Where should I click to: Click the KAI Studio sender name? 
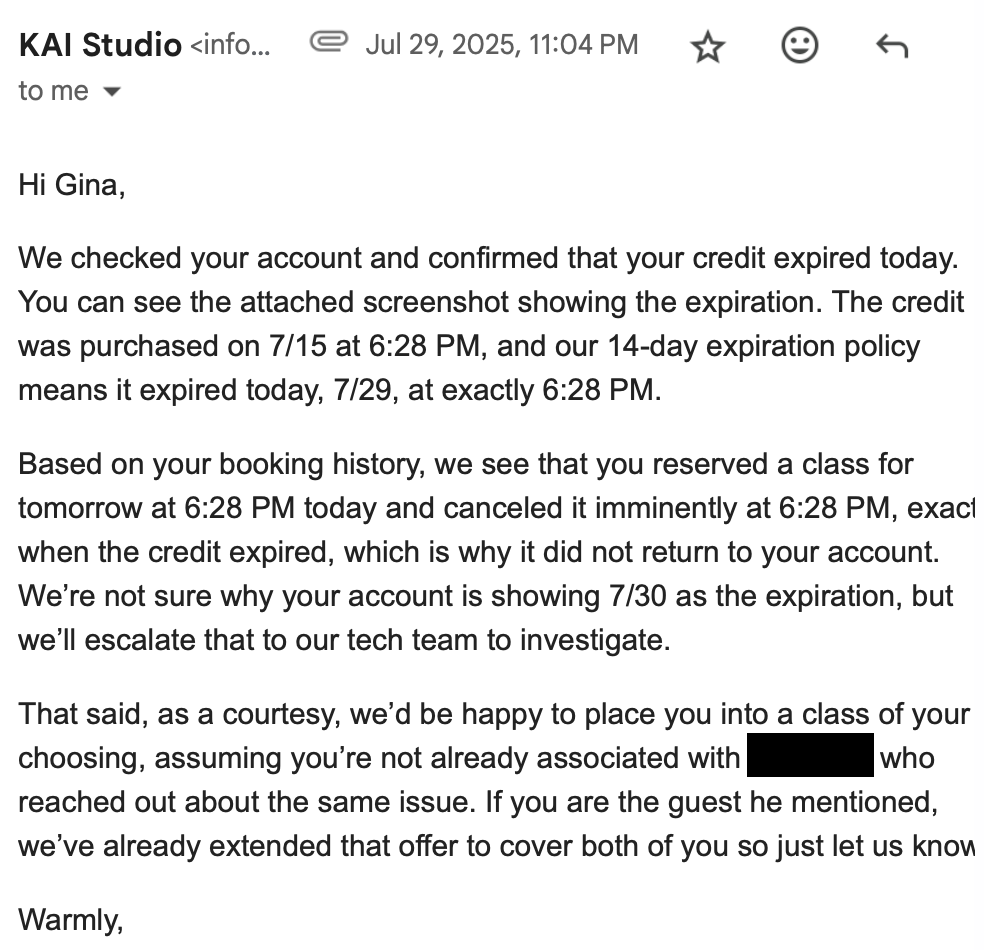pos(100,45)
